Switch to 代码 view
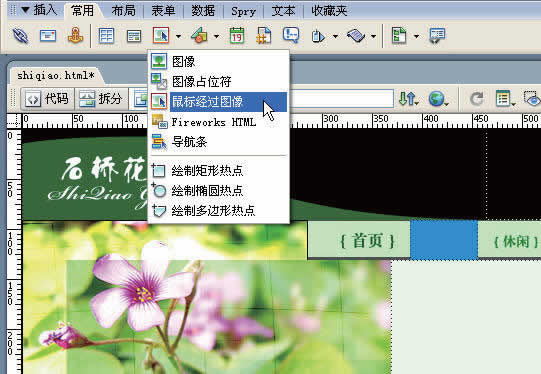This screenshot has height=374, width=541. pos(48,99)
